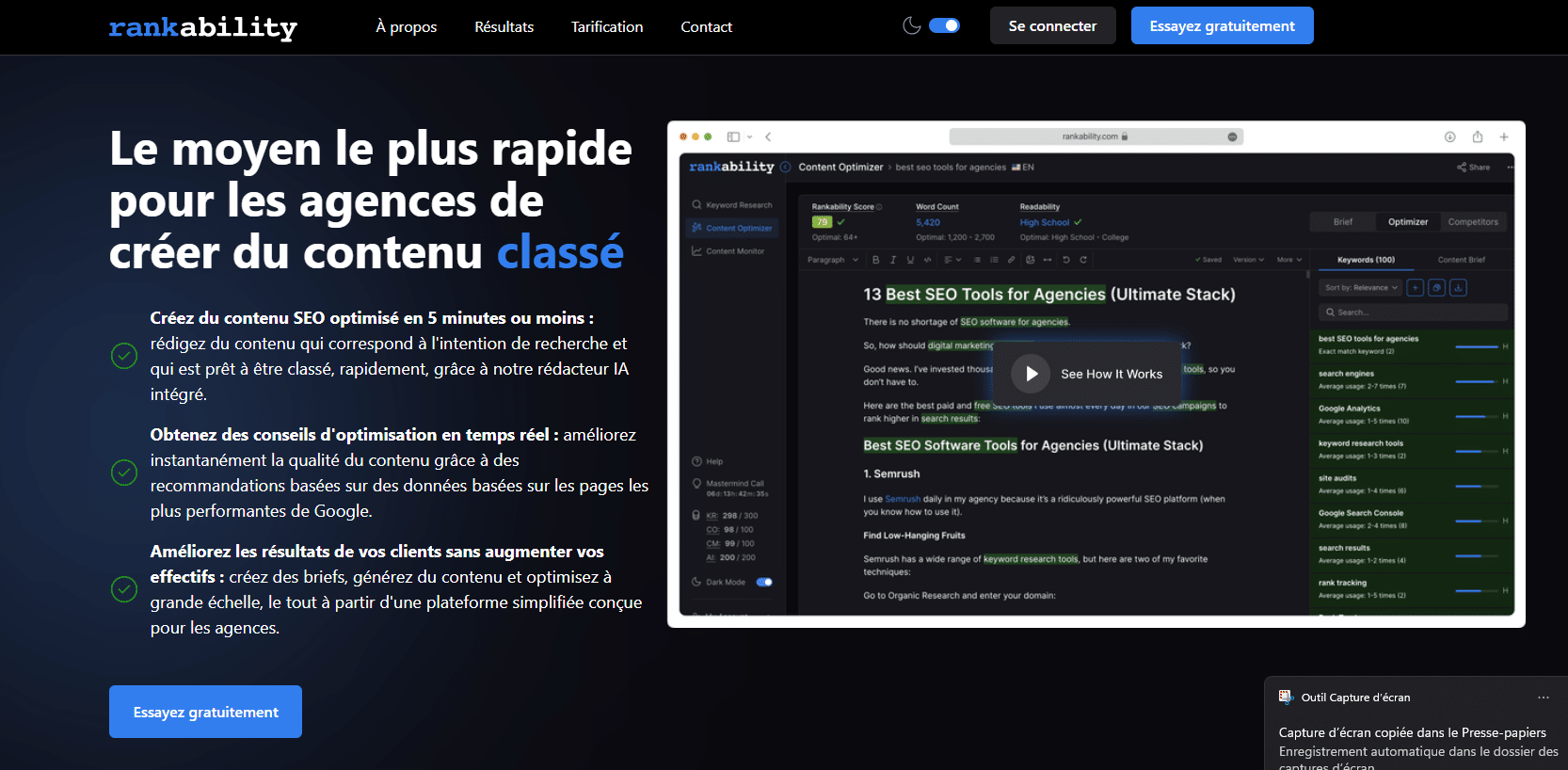
Task: Play the See How It Works video
Action: [x=1032, y=374]
